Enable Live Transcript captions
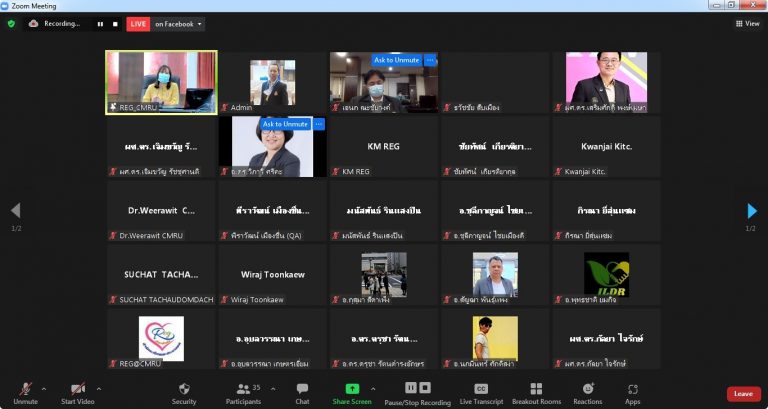 (480, 392)
